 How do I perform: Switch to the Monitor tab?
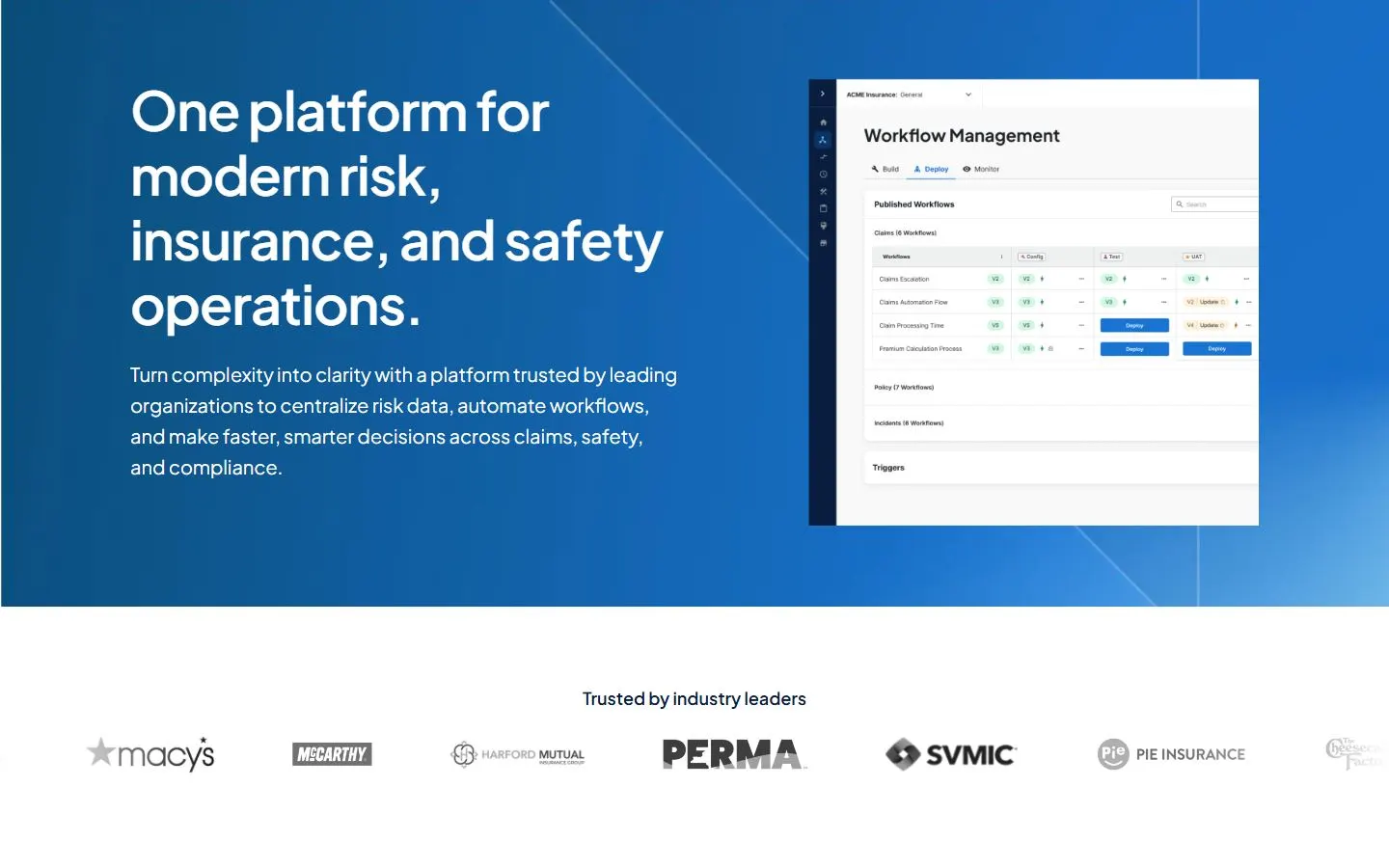pyautogui.click(x=981, y=169)
